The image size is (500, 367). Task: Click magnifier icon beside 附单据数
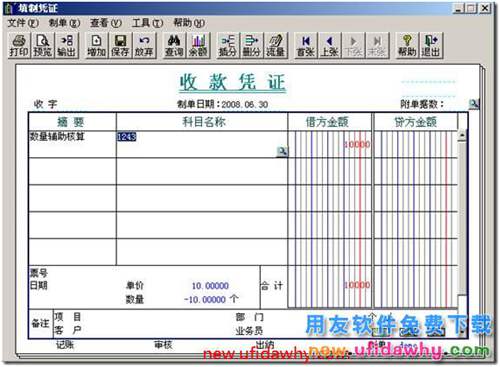point(473,104)
